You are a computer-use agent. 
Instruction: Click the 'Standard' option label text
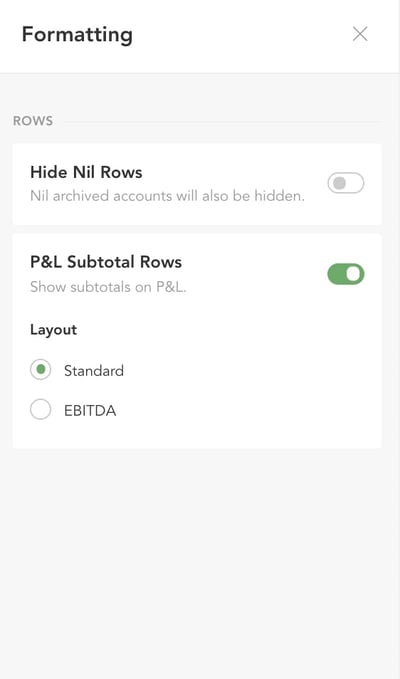pyautogui.click(x=94, y=371)
